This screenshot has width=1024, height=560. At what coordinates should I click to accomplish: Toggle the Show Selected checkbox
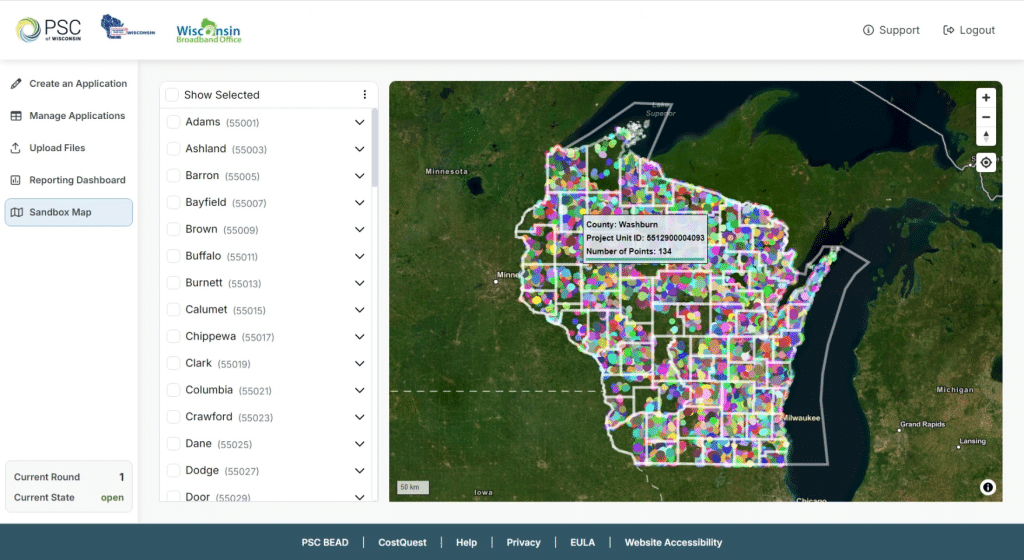[x=172, y=95]
